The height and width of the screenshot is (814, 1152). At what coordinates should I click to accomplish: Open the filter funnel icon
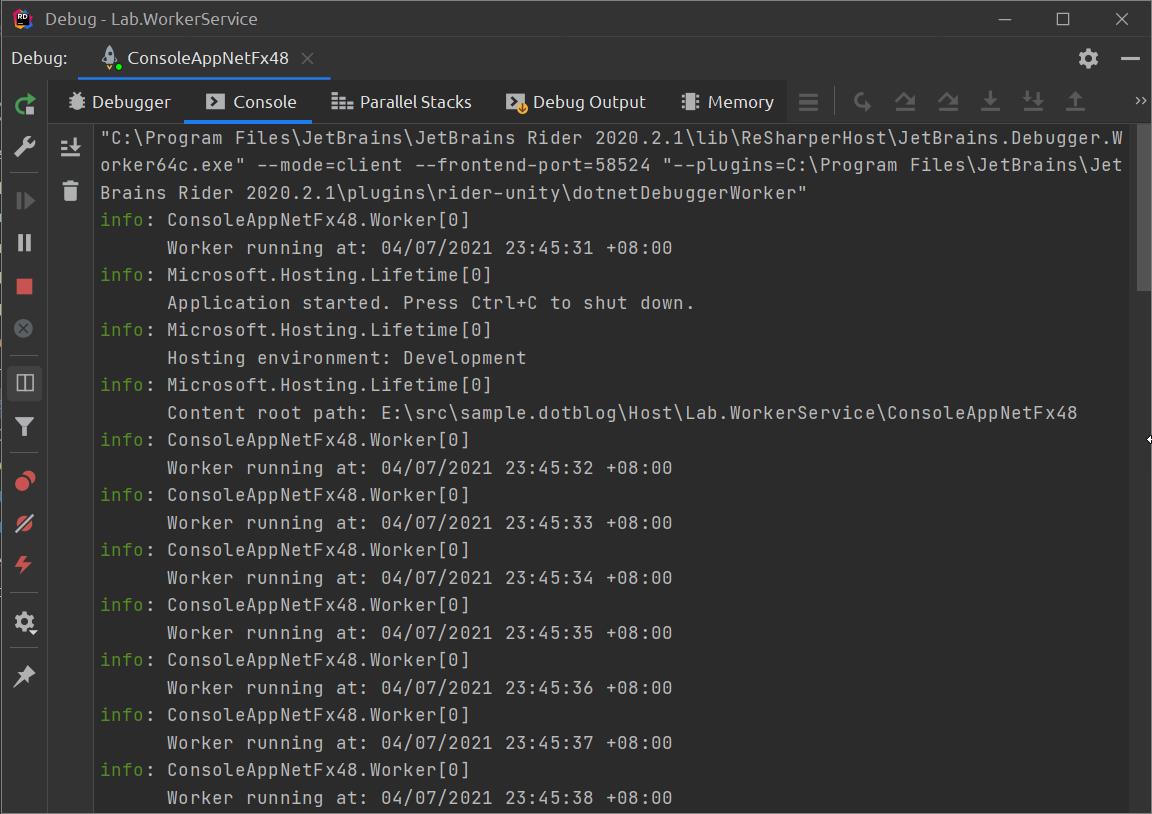pos(24,427)
